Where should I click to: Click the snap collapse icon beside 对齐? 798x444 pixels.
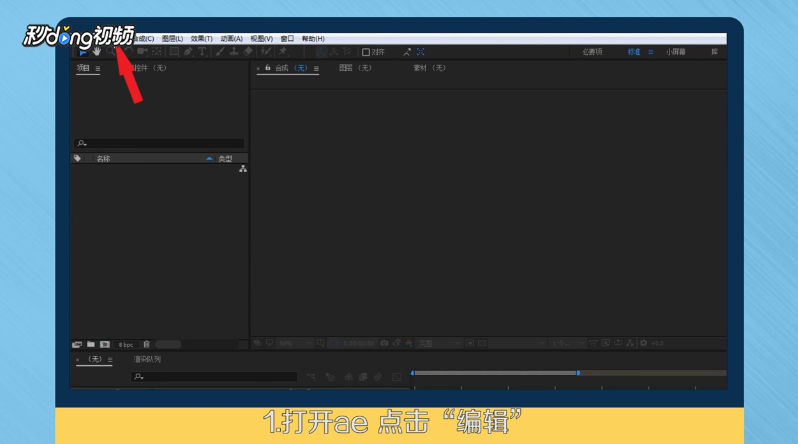[x=407, y=52]
